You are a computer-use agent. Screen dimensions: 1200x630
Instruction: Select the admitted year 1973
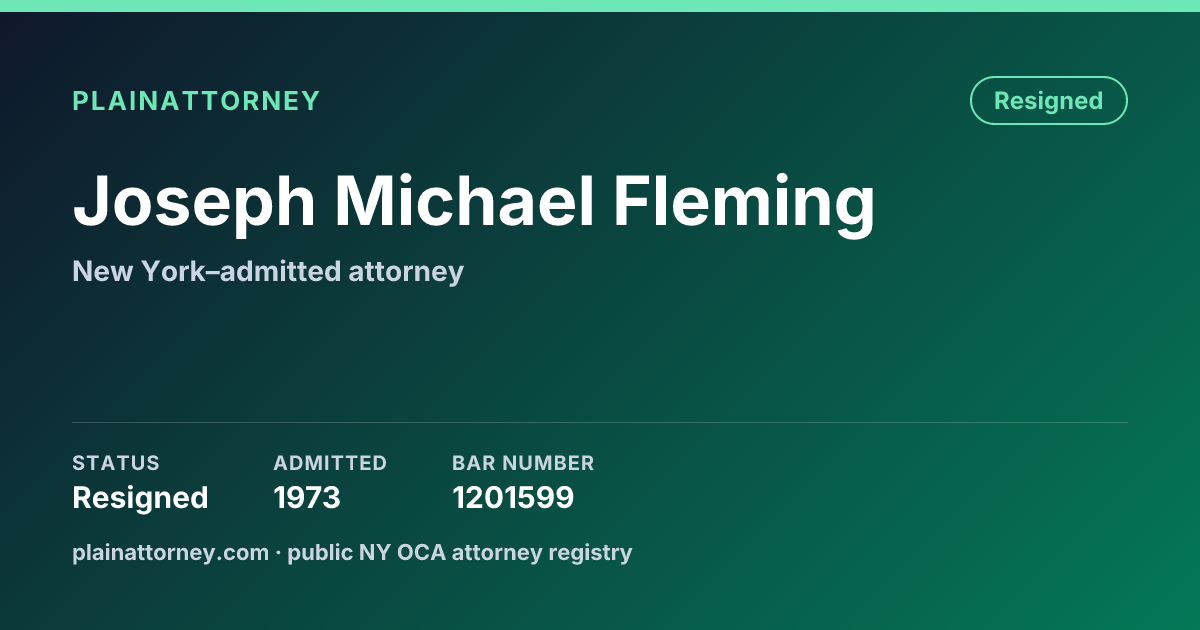(307, 497)
